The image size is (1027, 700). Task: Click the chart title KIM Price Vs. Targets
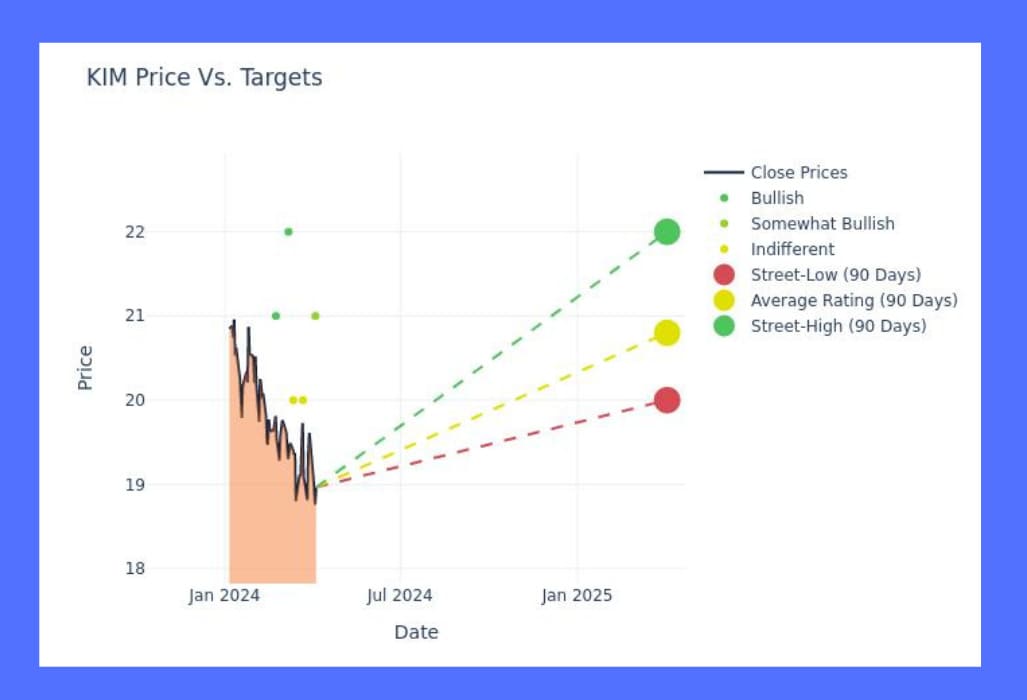click(x=204, y=78)
